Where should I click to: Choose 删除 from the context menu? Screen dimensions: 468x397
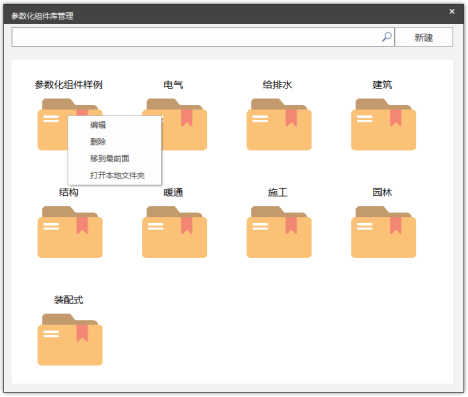pos(115,142)
